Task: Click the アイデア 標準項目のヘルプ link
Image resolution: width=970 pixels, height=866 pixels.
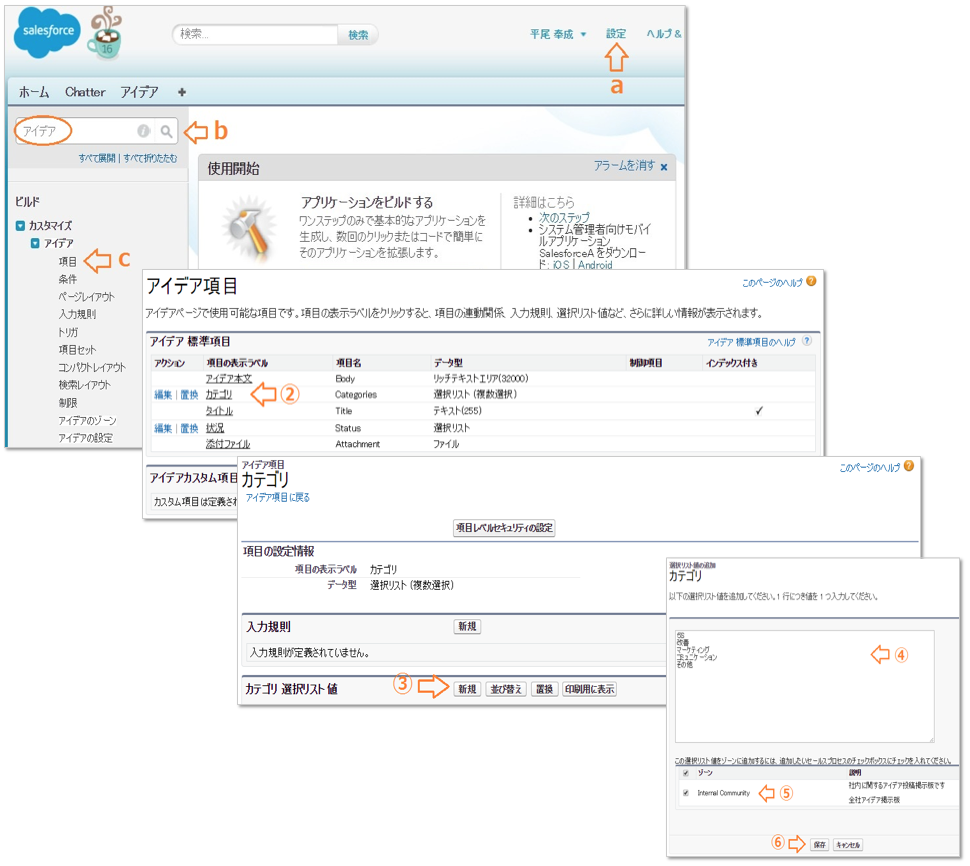Action: point(751,342)
